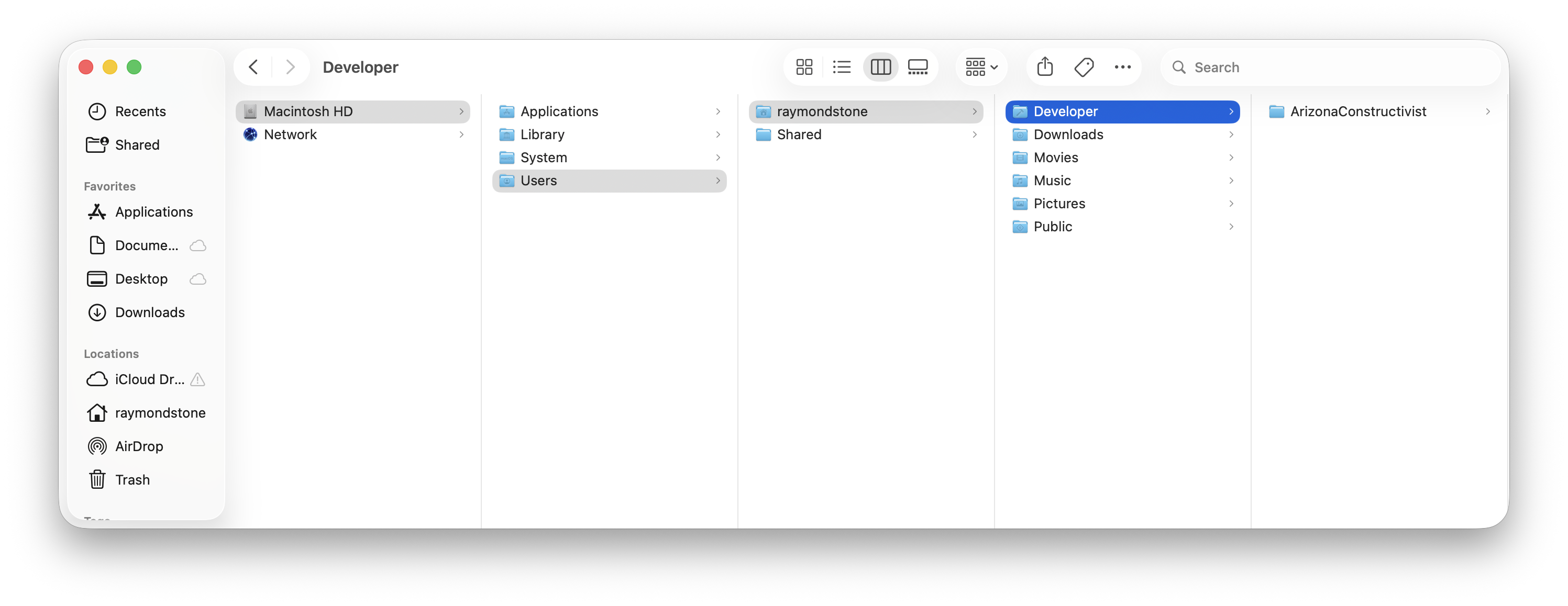This screenshot has width=1568, height=606.
Task: Switch to list view
Action: point(842,67)
